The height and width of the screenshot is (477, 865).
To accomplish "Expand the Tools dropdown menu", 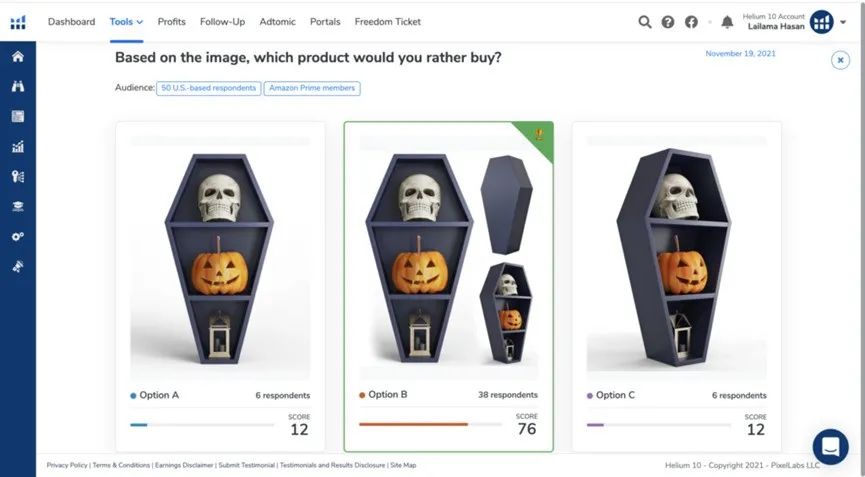I will [x=126, y=22].
